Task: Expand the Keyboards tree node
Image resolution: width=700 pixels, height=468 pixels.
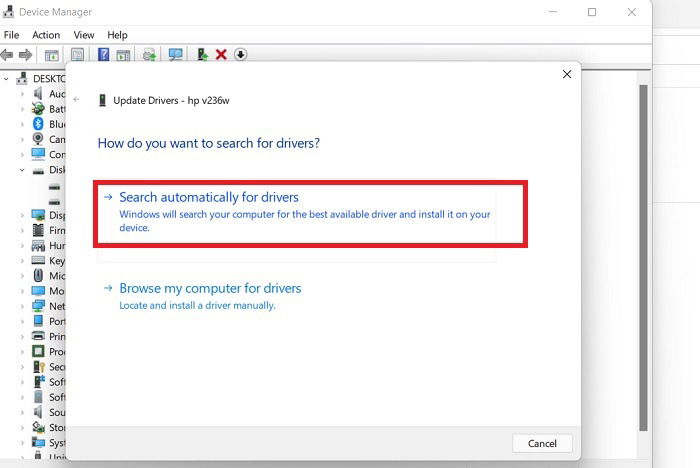Action: click(22, 260)
